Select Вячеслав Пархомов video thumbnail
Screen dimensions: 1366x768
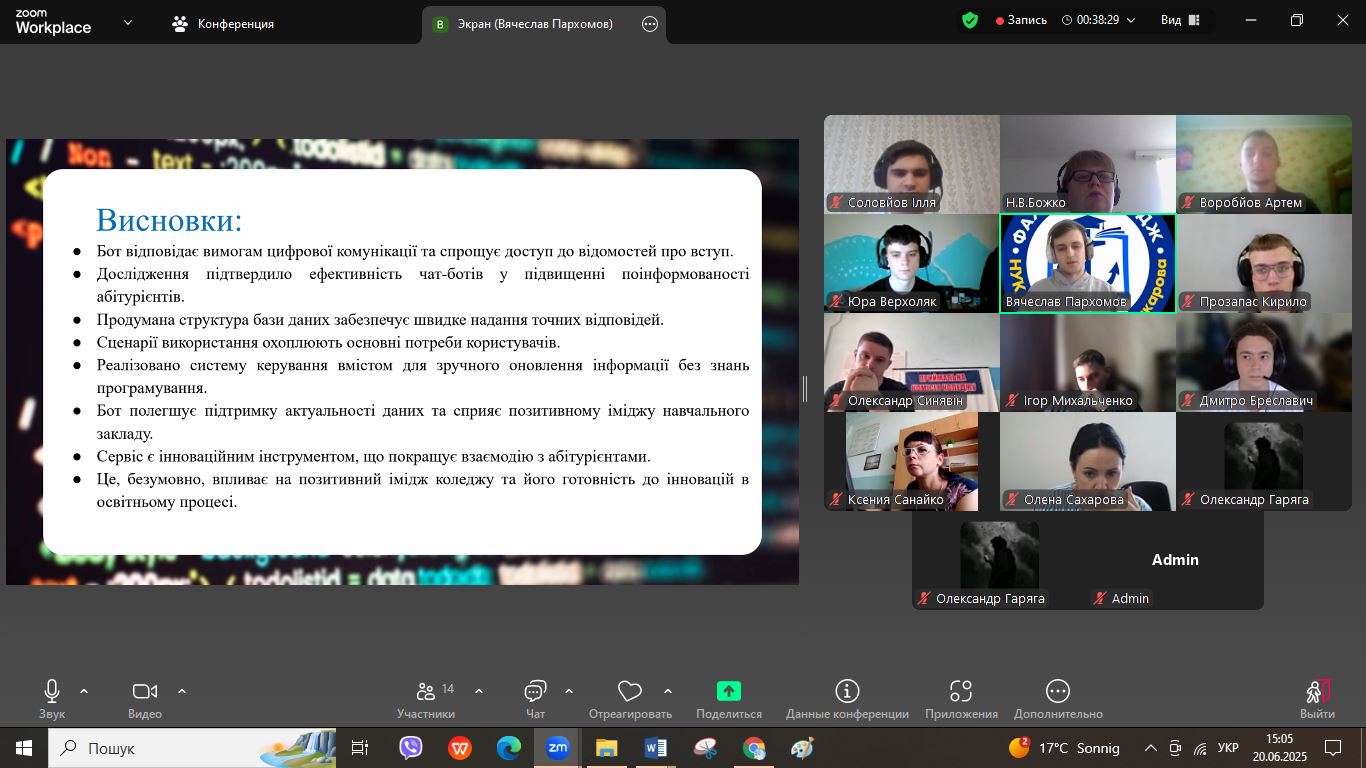click(x=1087, y=263)
